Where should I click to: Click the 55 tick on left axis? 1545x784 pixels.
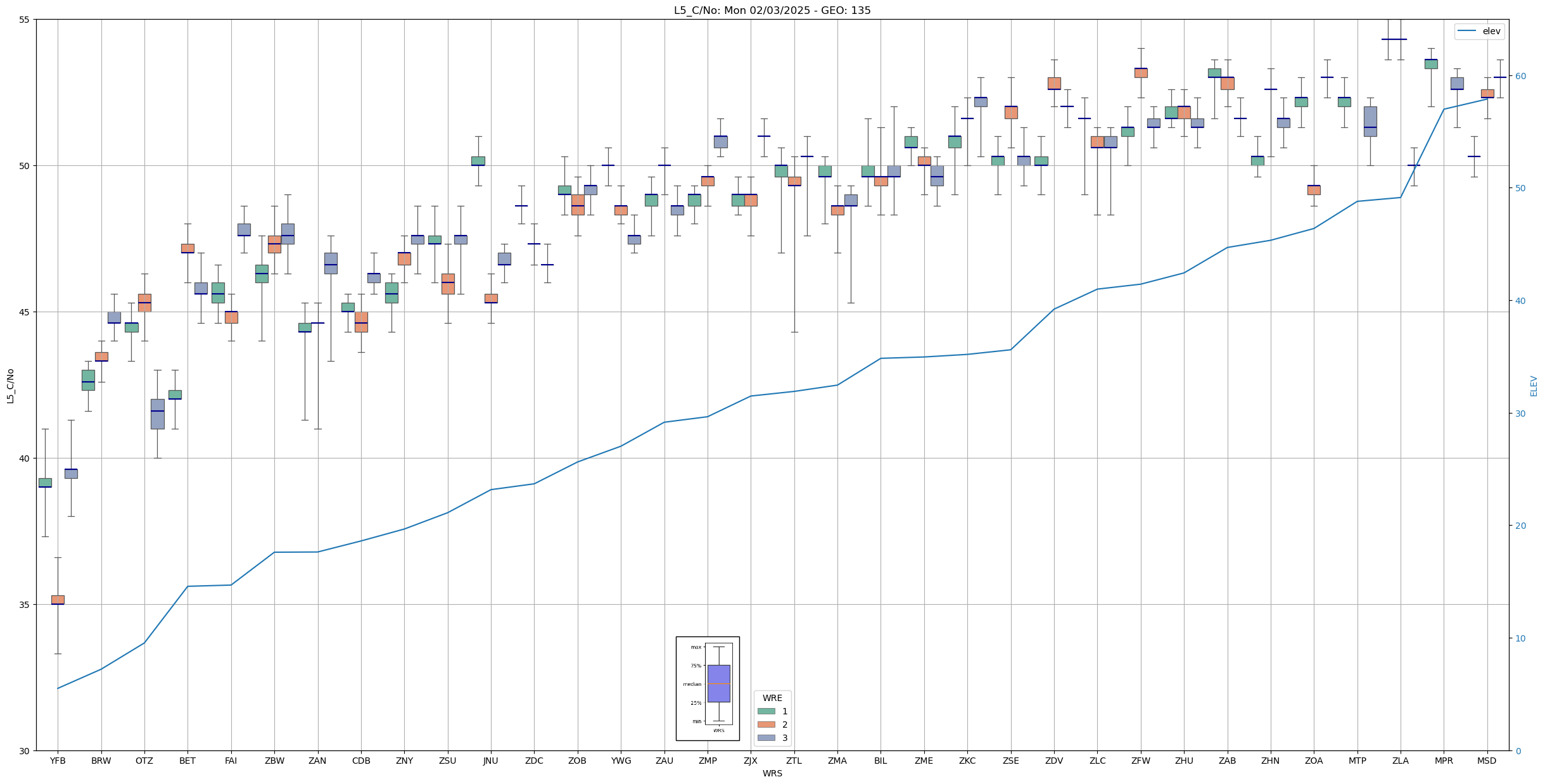click(x=25, y=20)
